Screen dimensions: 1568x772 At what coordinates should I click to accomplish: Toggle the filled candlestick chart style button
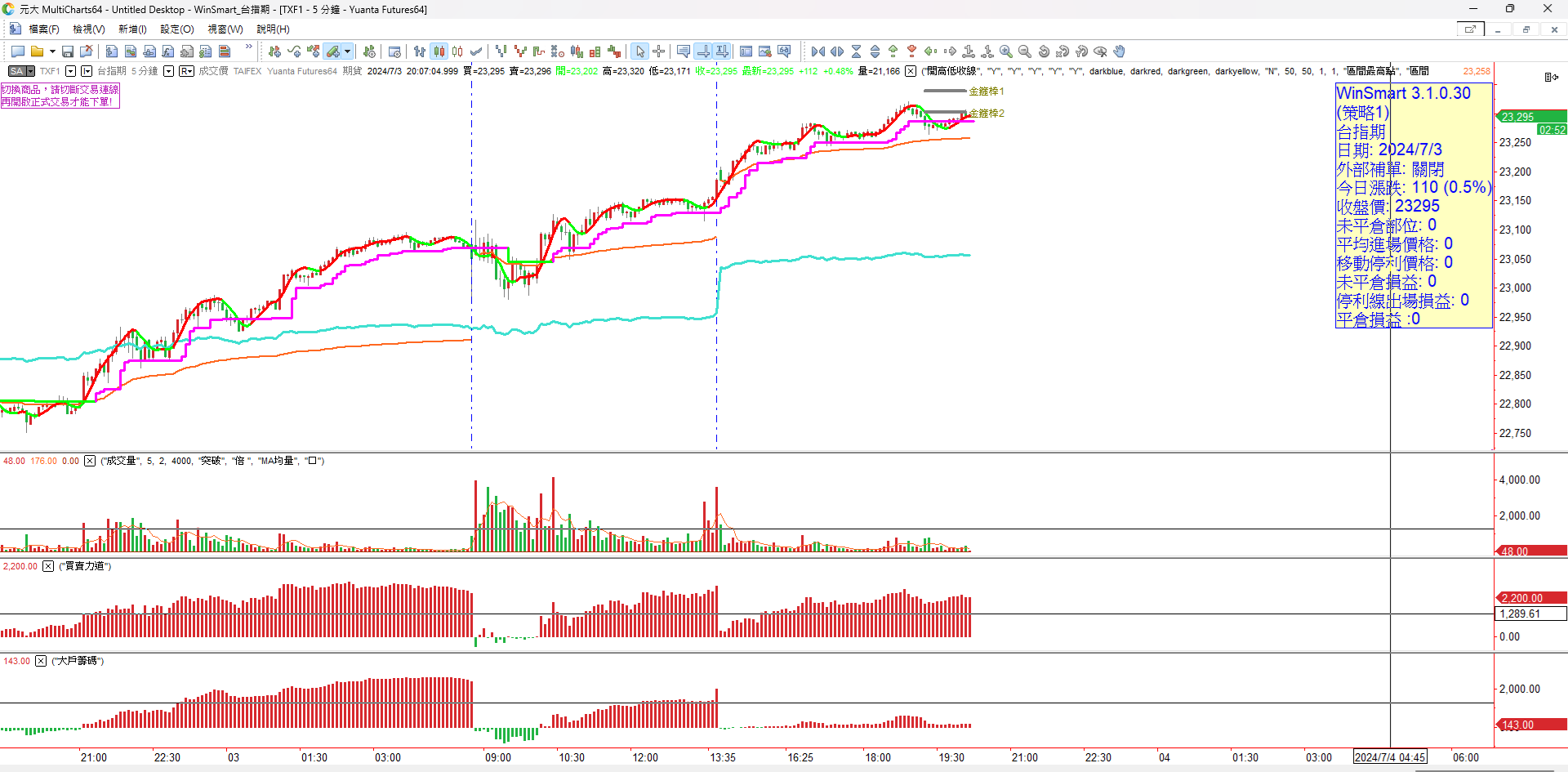(439, 51)
